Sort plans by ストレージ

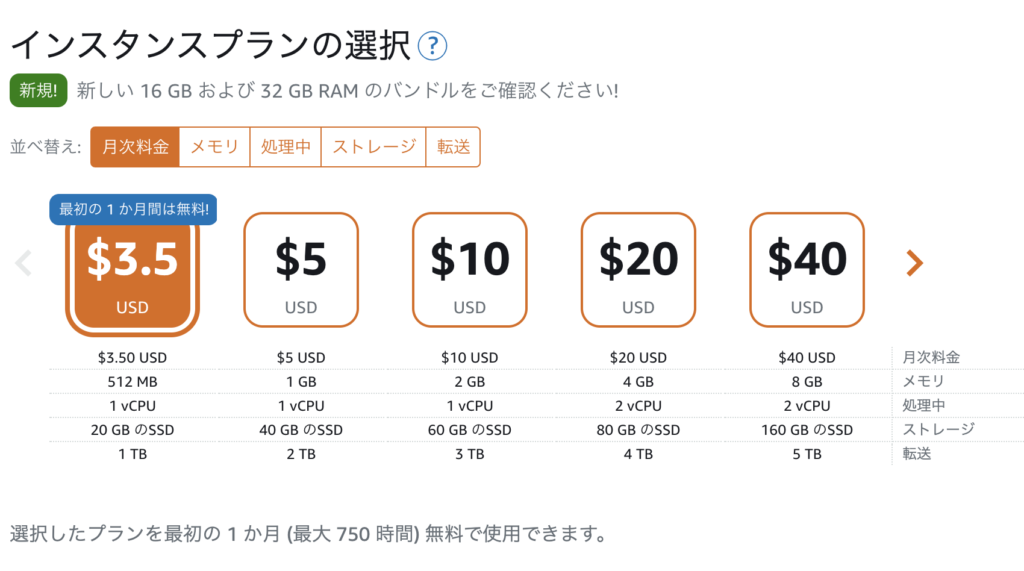374,147
